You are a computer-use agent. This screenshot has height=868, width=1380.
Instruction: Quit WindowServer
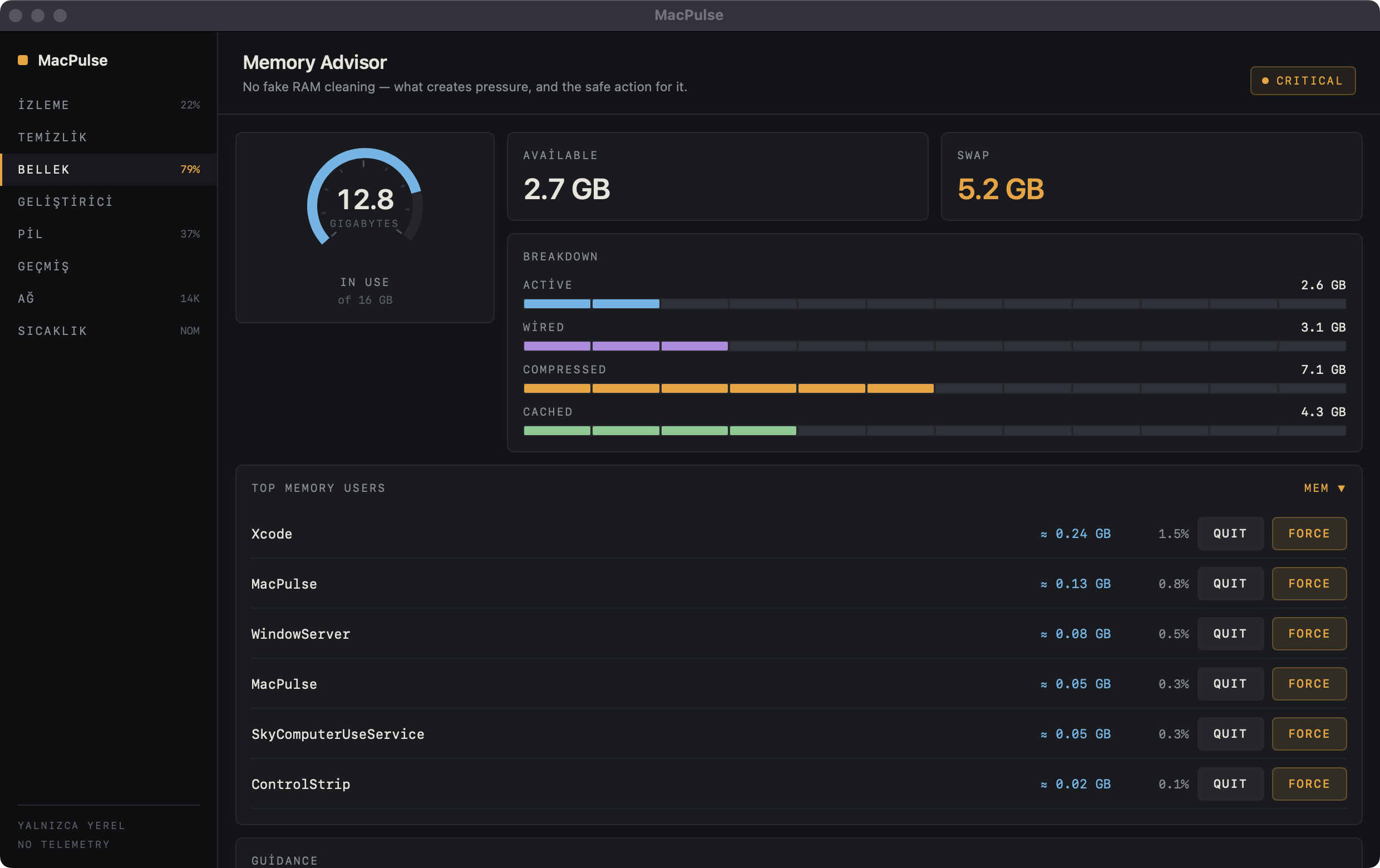coord(1230,634)
